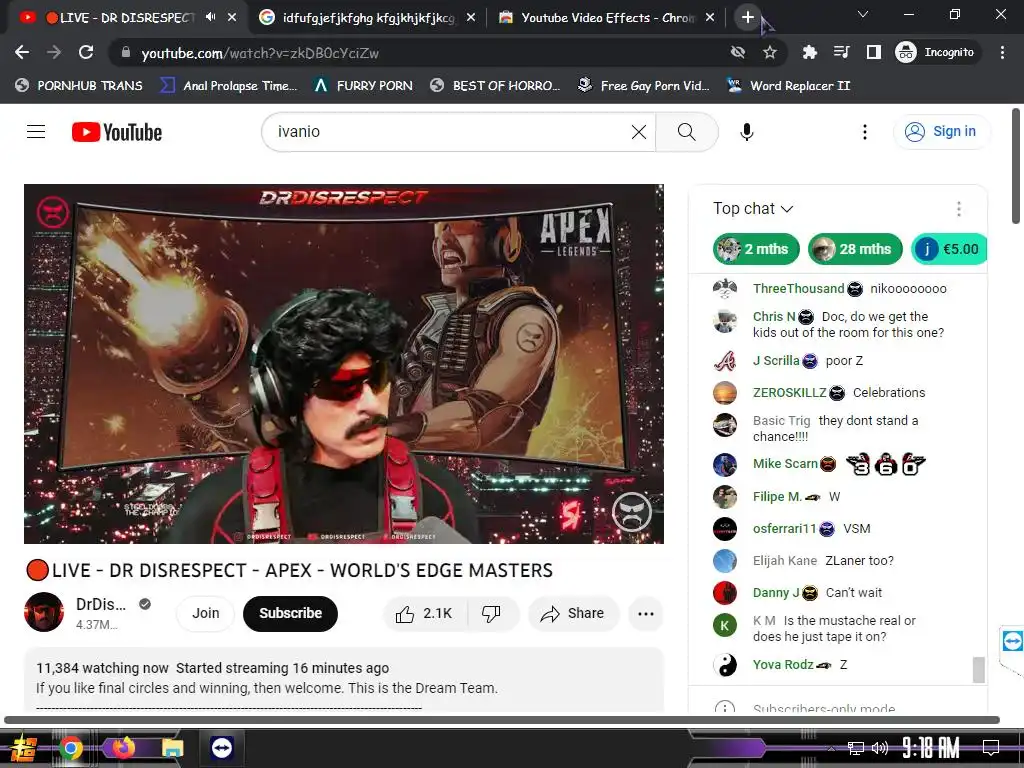Screen dimensions: 1024x768
Task: Open the media controls icon in toolbar
Action: coord(842,52)
